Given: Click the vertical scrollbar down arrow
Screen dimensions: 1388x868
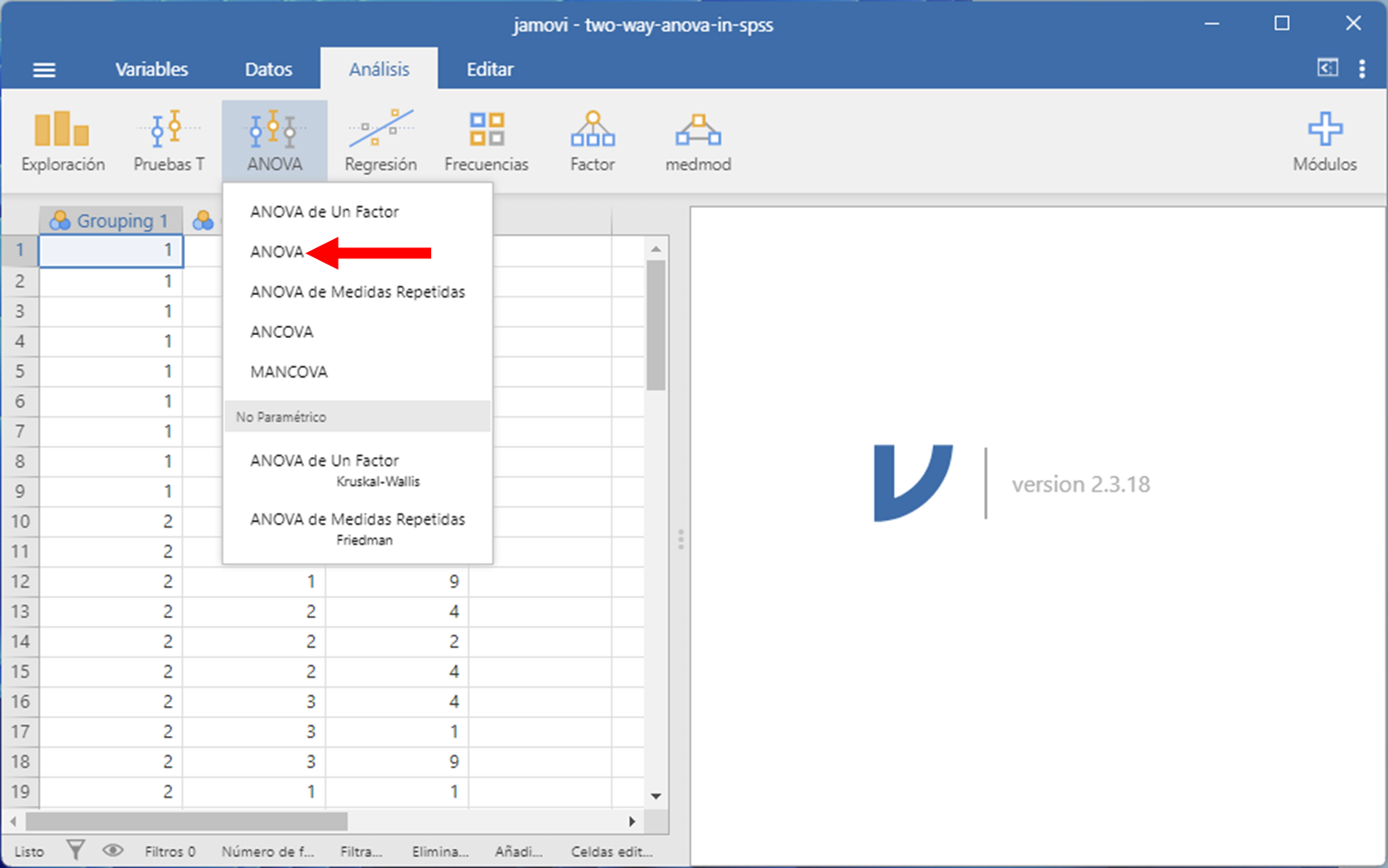Looking at the screenshot, I should (x=656, y=796).
